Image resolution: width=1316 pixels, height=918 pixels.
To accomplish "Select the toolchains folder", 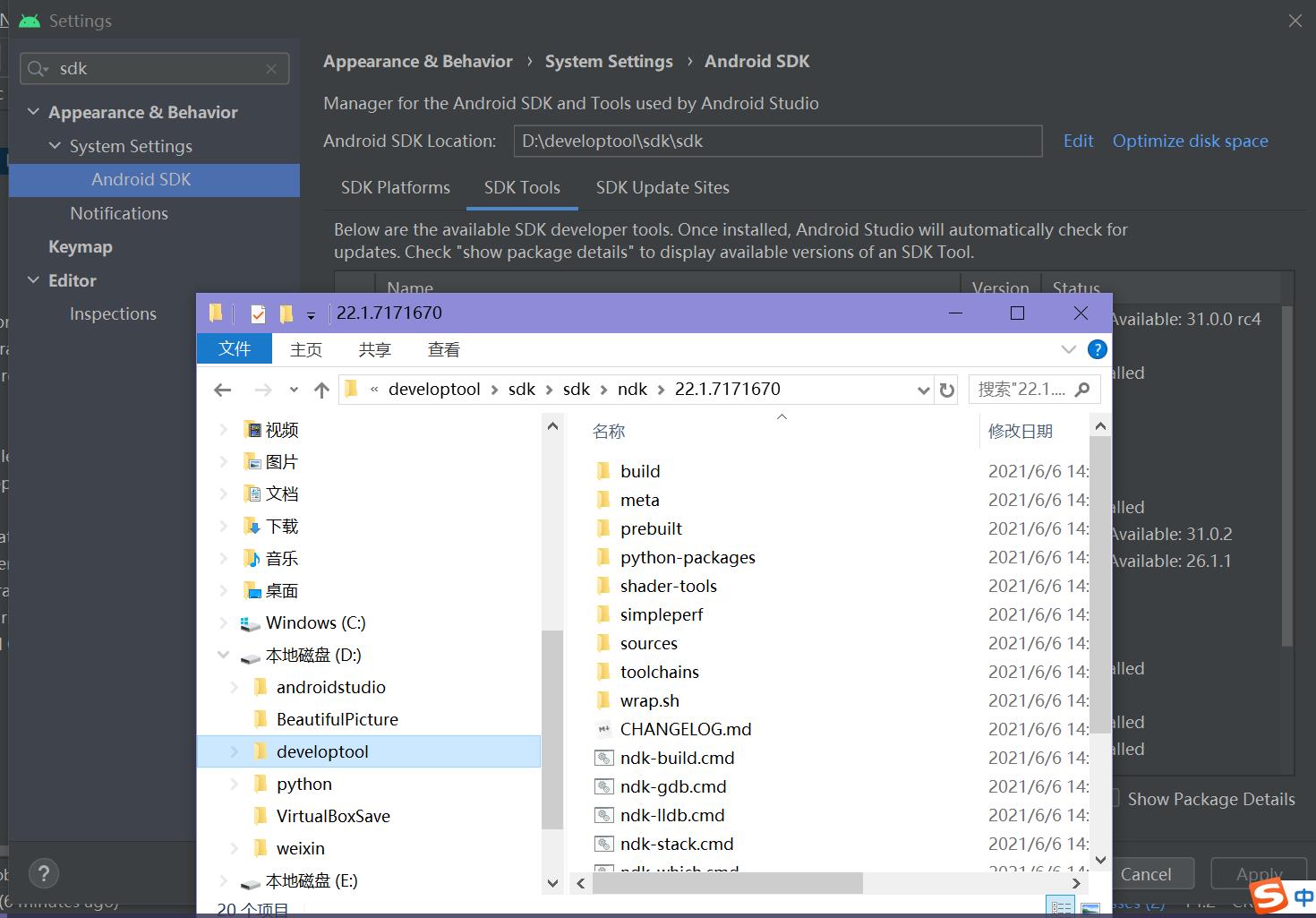I will pos(659,672).
